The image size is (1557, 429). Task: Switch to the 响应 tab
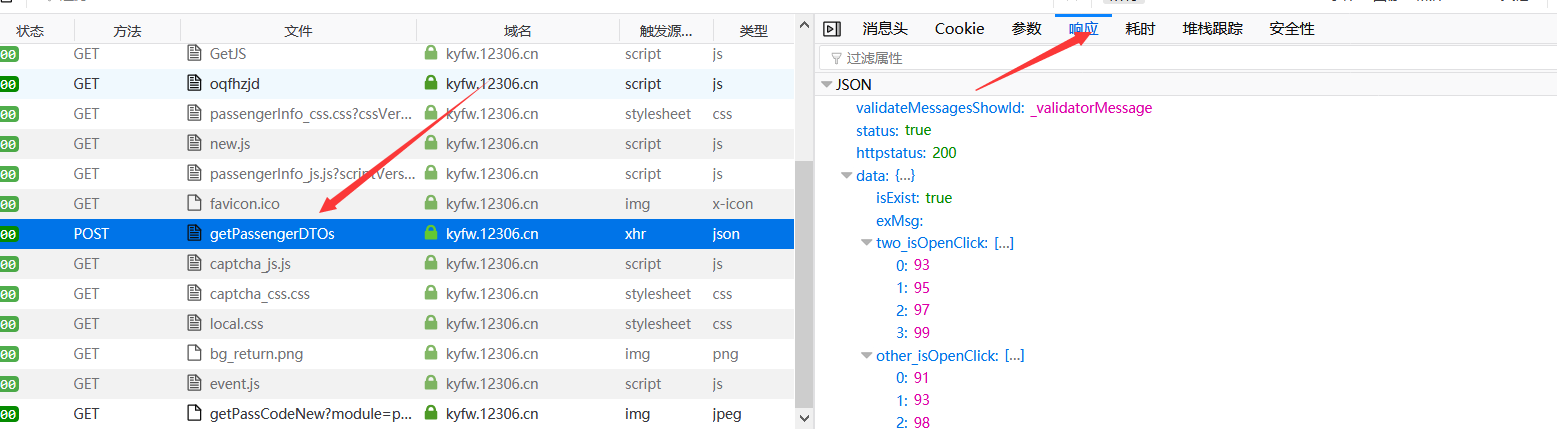click(x=1084, y=29)
